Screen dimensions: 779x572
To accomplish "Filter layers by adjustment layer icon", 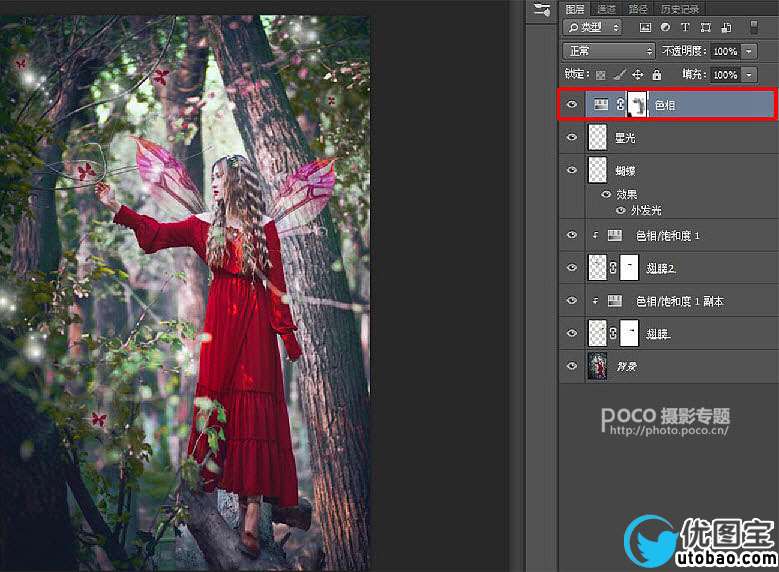I will pos(665,27).
